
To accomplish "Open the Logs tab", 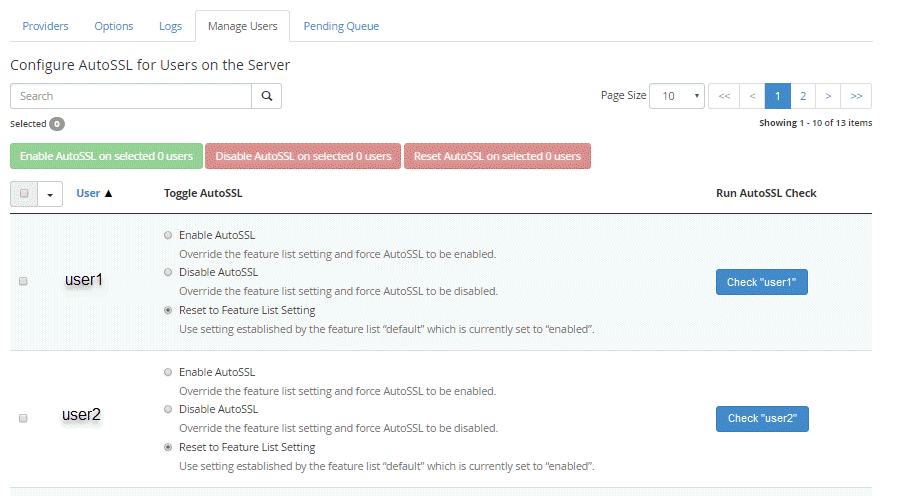I will click(x=170, y=26).
